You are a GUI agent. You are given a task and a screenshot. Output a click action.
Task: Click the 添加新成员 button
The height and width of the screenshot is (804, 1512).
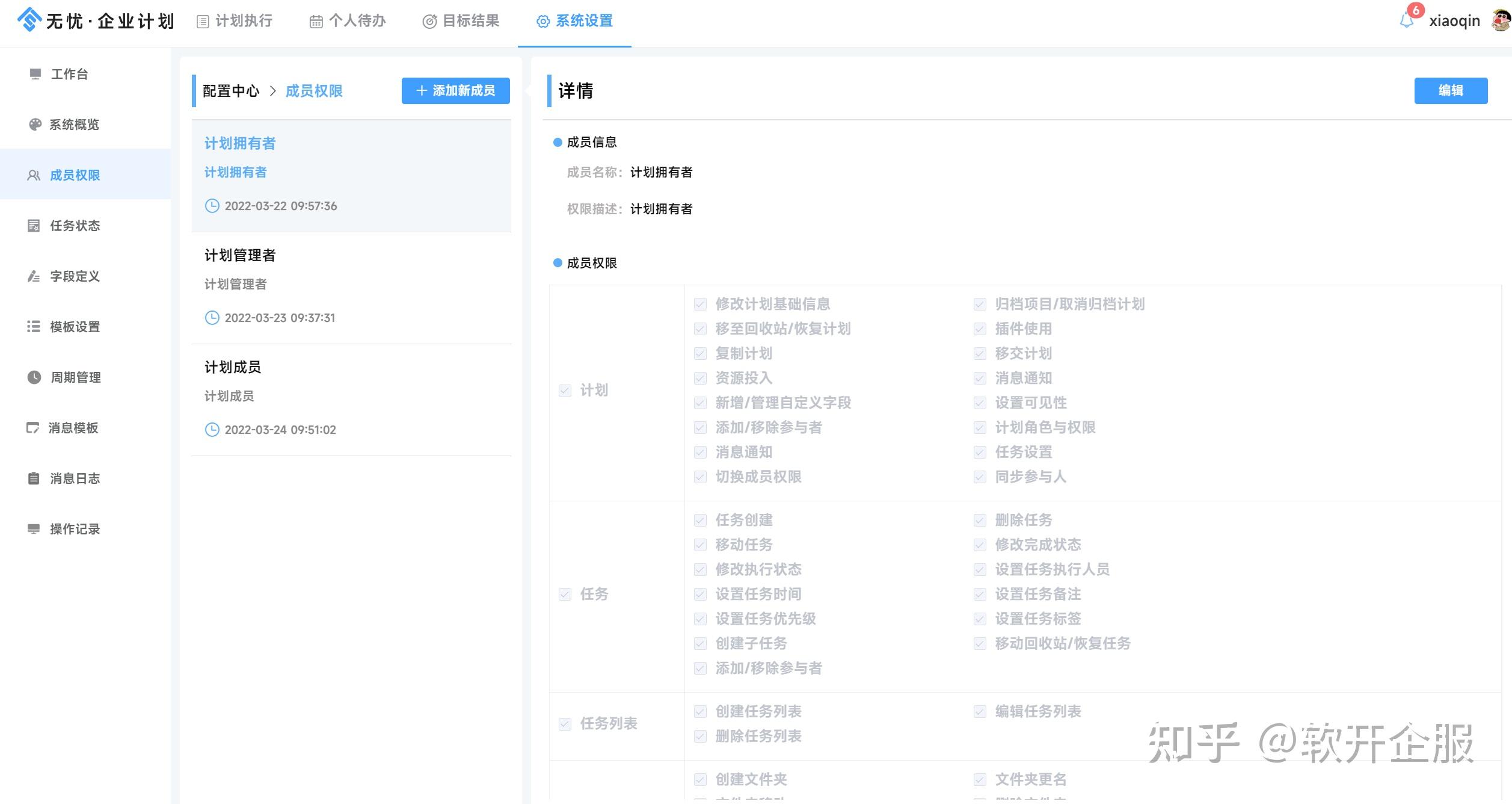click(455, 91)
